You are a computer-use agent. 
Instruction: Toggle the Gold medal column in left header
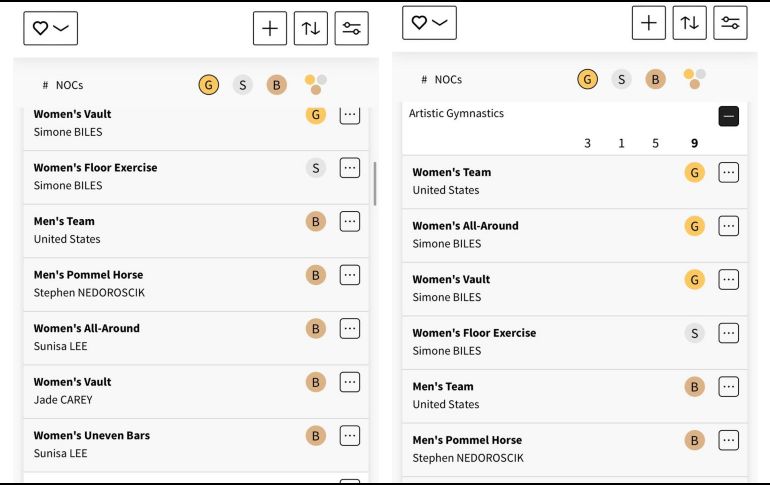pos(208,85)
